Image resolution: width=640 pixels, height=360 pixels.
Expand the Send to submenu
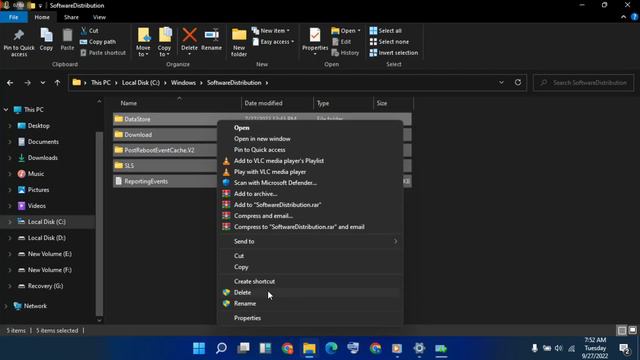310,241
